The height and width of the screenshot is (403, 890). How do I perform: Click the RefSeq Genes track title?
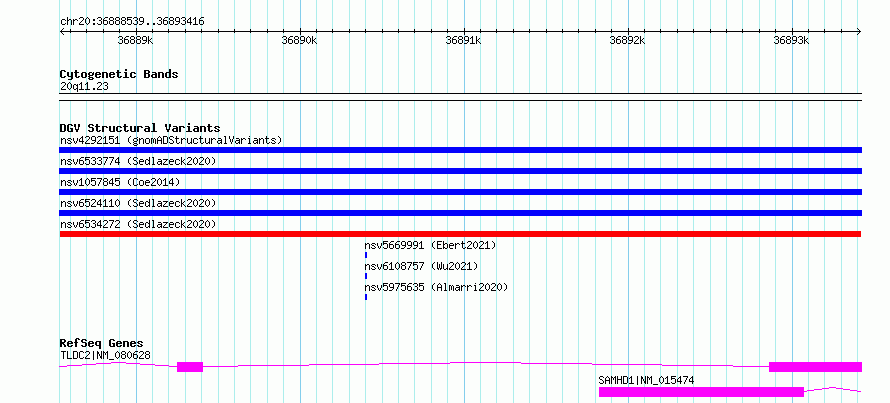click(102, 343)
